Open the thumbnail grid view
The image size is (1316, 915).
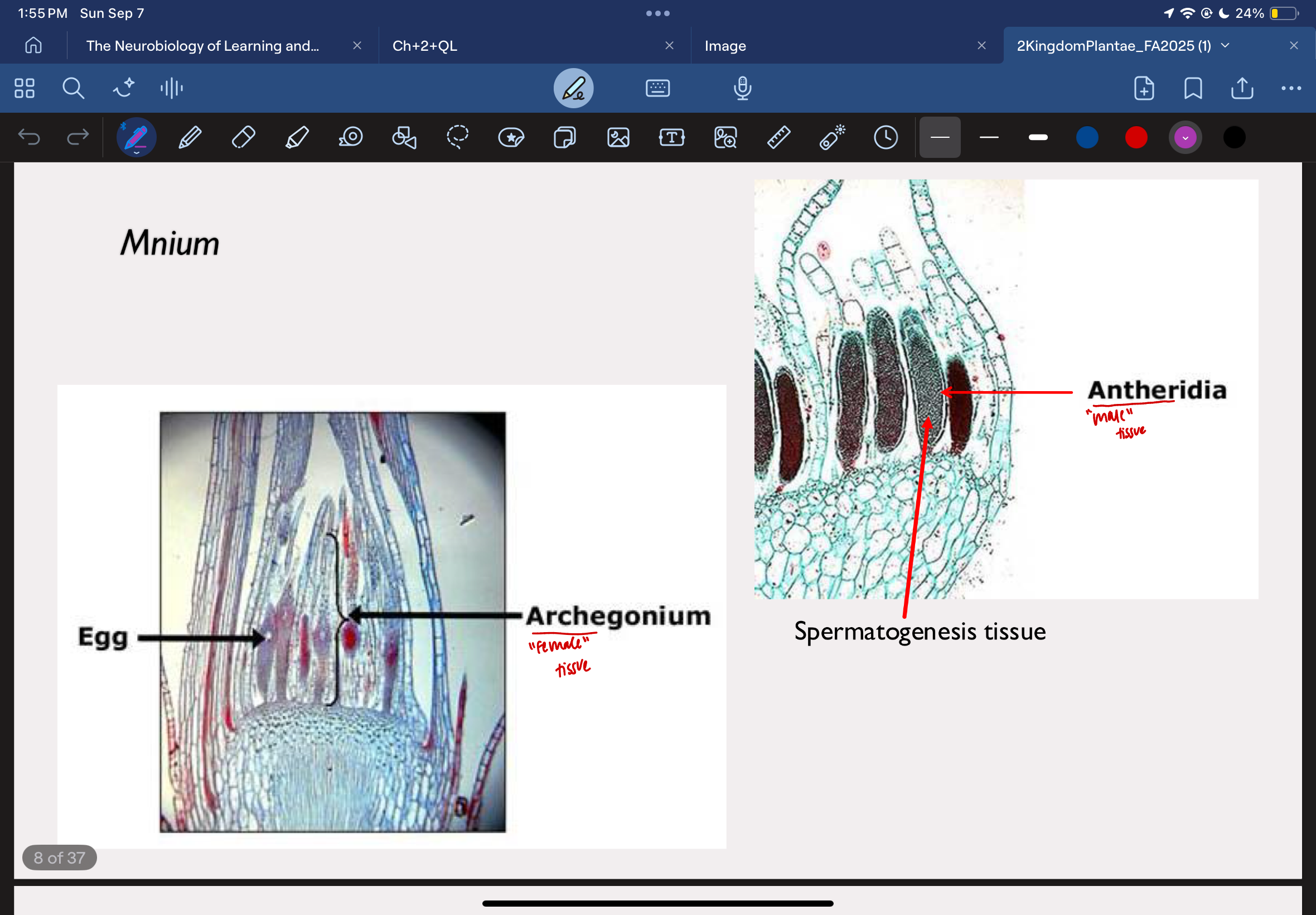click(x=25, y=88)
